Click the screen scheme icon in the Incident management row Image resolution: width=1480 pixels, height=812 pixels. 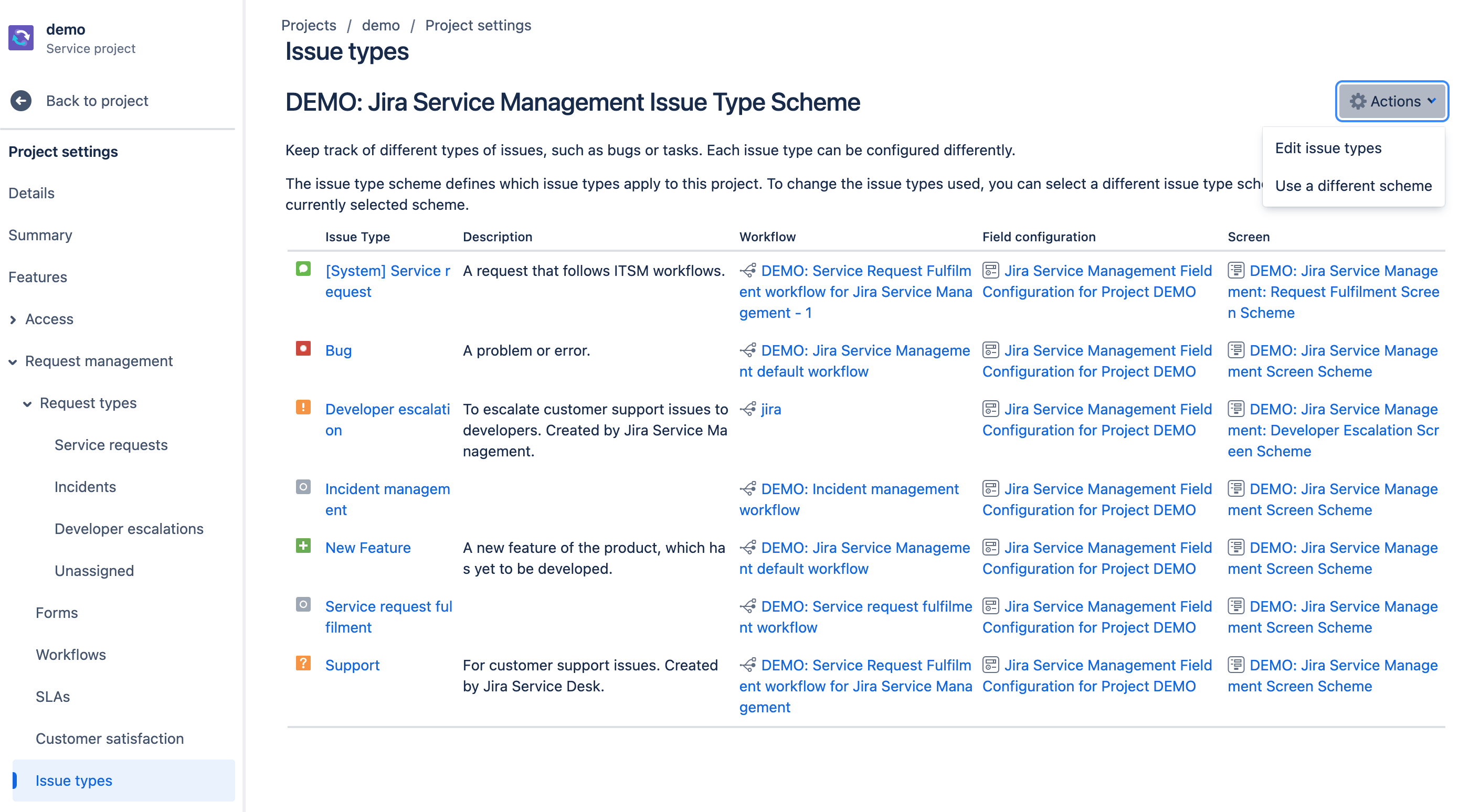(1236, 488)
